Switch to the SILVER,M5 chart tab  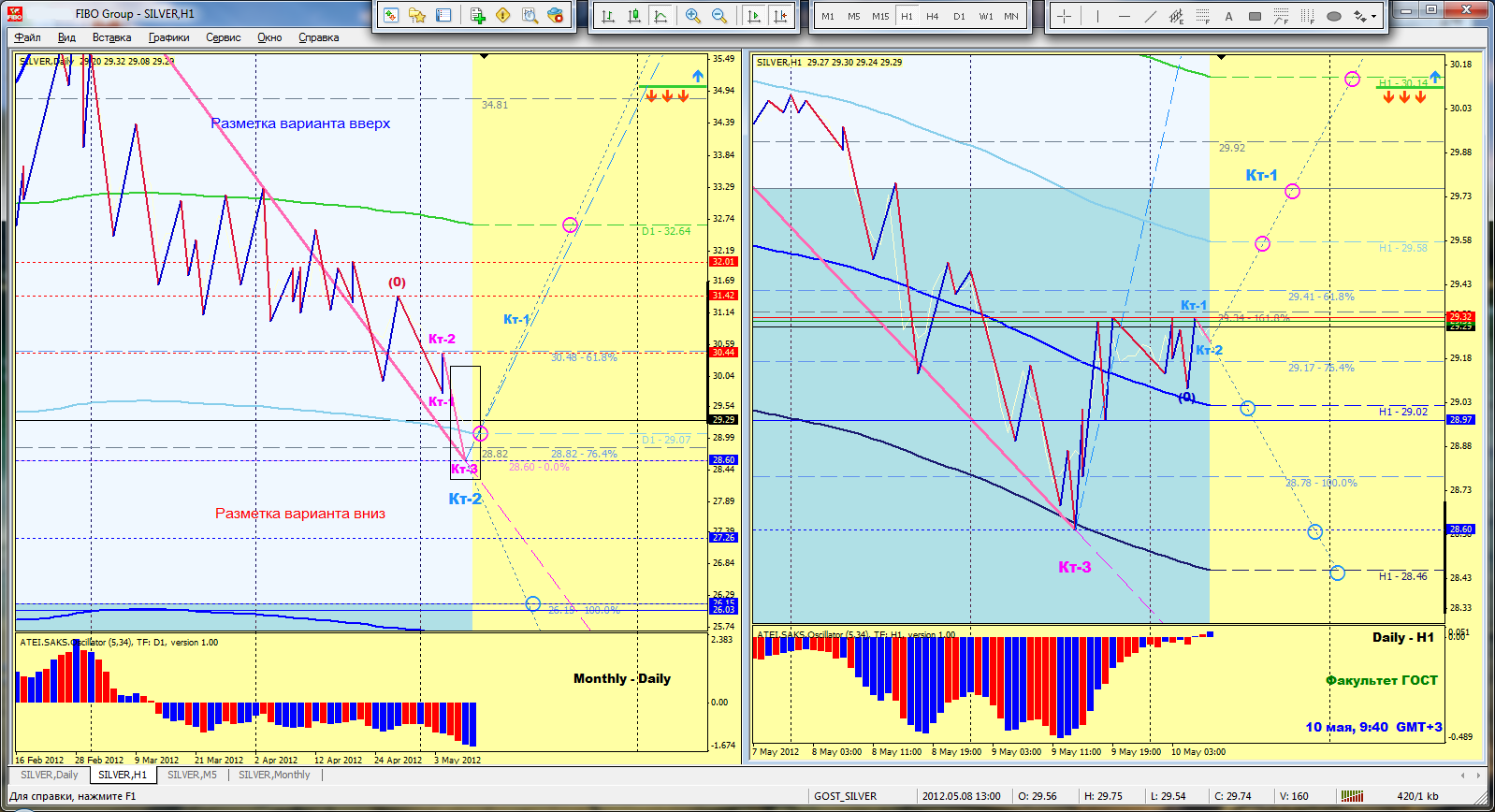tap(192, 775)
